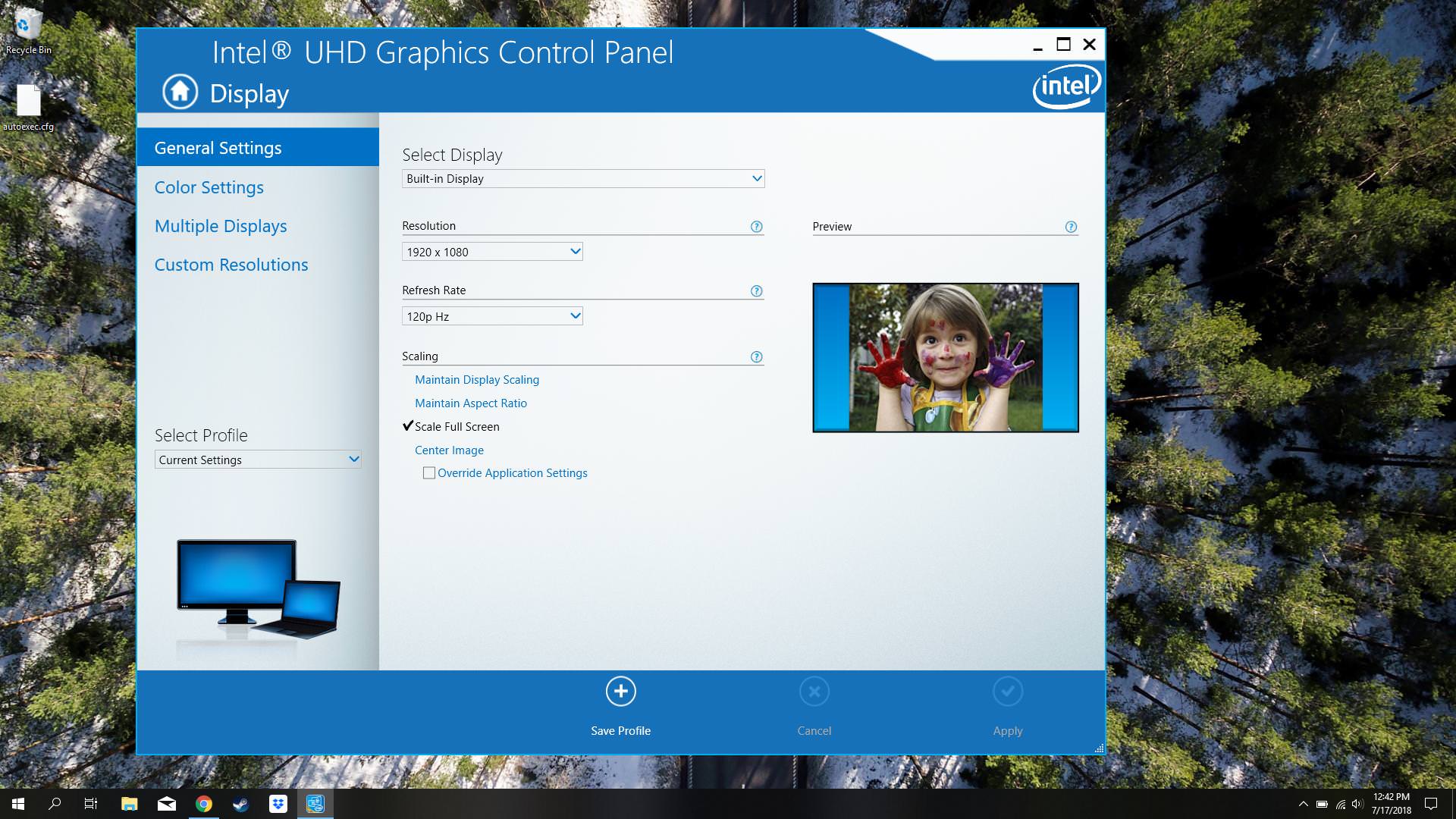Open the Preview help icon
The width and height of the screenshot is (1456, 819).
1071,227
